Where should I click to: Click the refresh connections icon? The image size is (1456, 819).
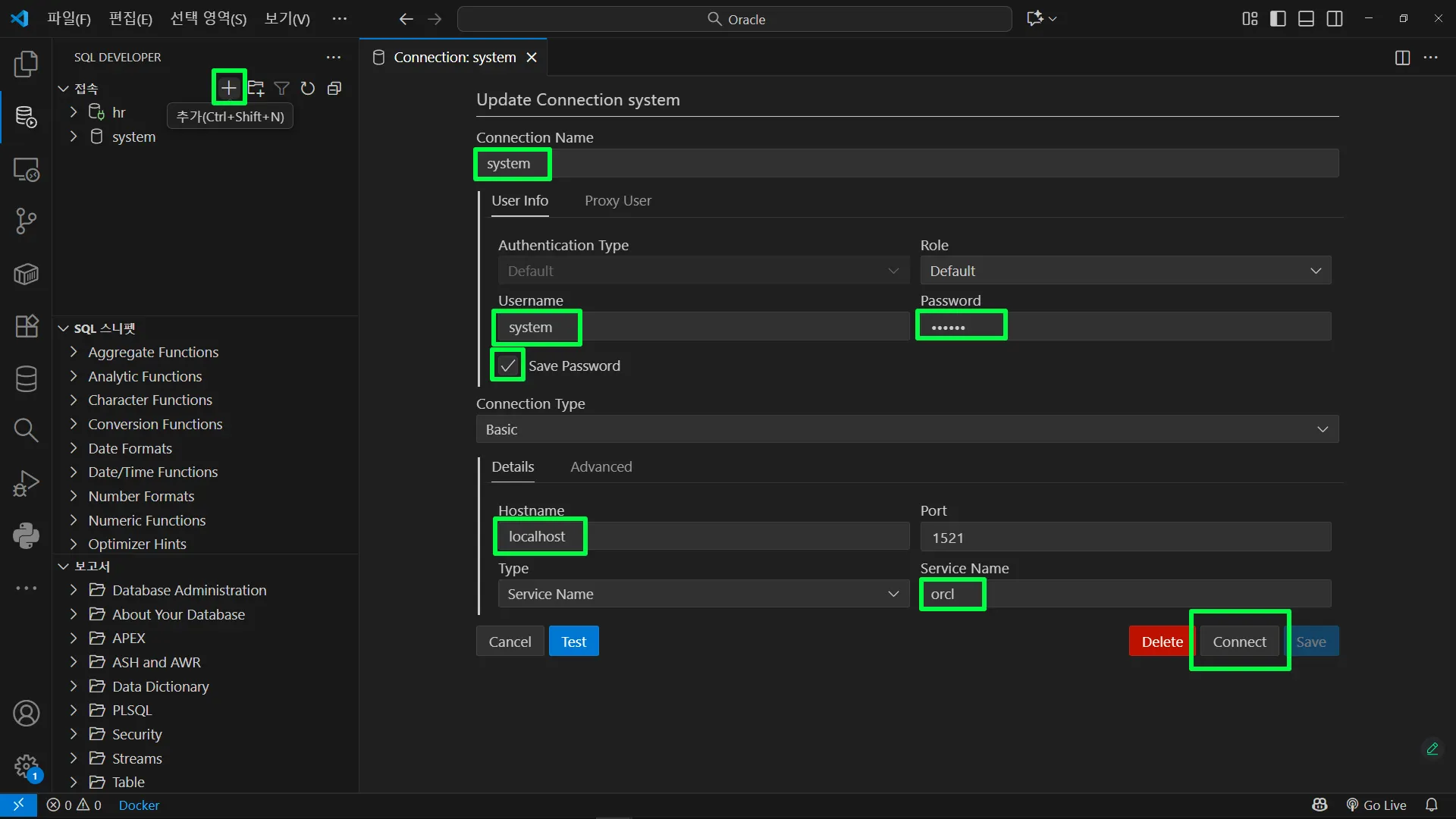coord(307,89)
